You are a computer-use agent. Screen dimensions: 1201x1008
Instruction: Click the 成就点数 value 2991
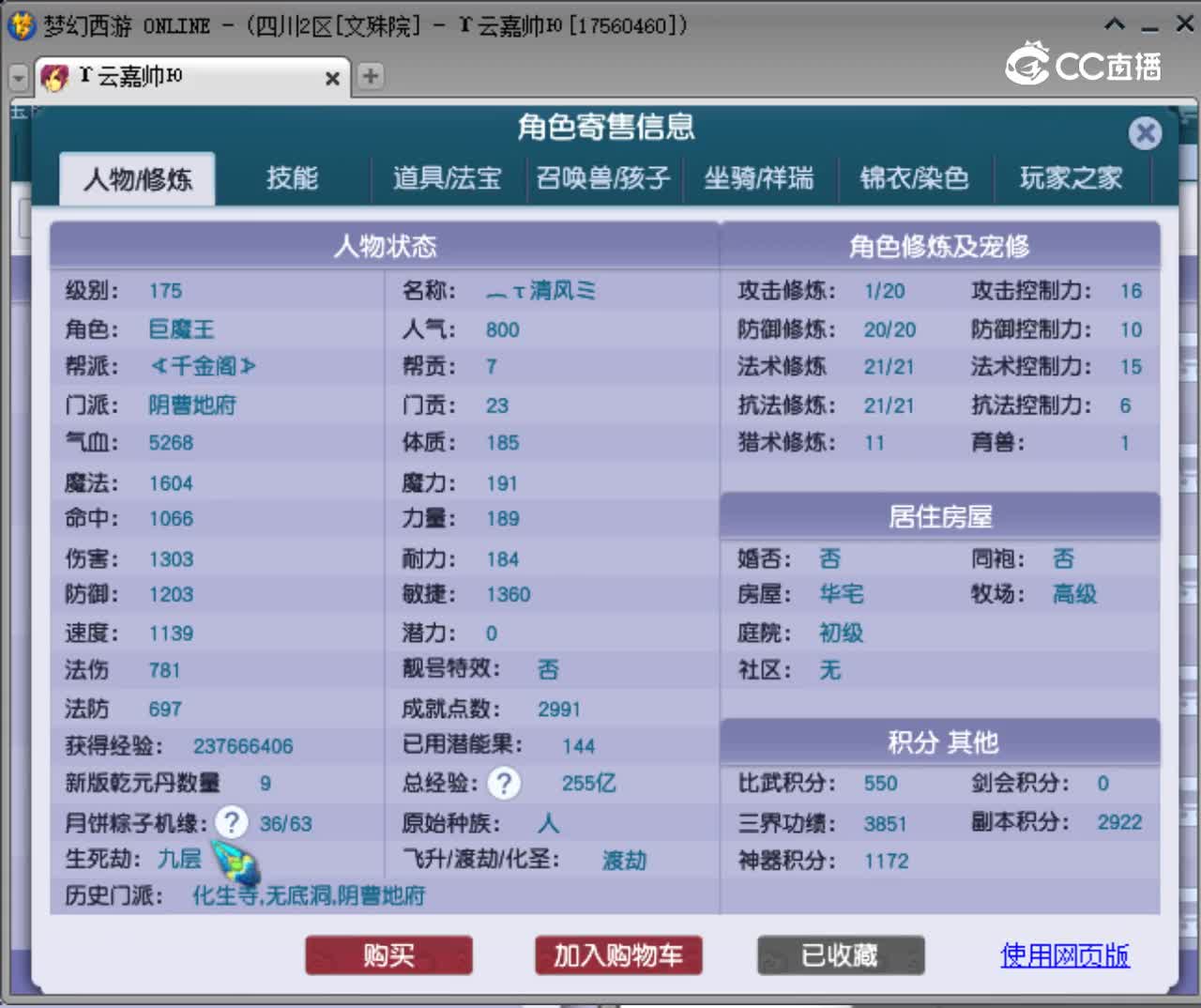(x=558, y=710)
